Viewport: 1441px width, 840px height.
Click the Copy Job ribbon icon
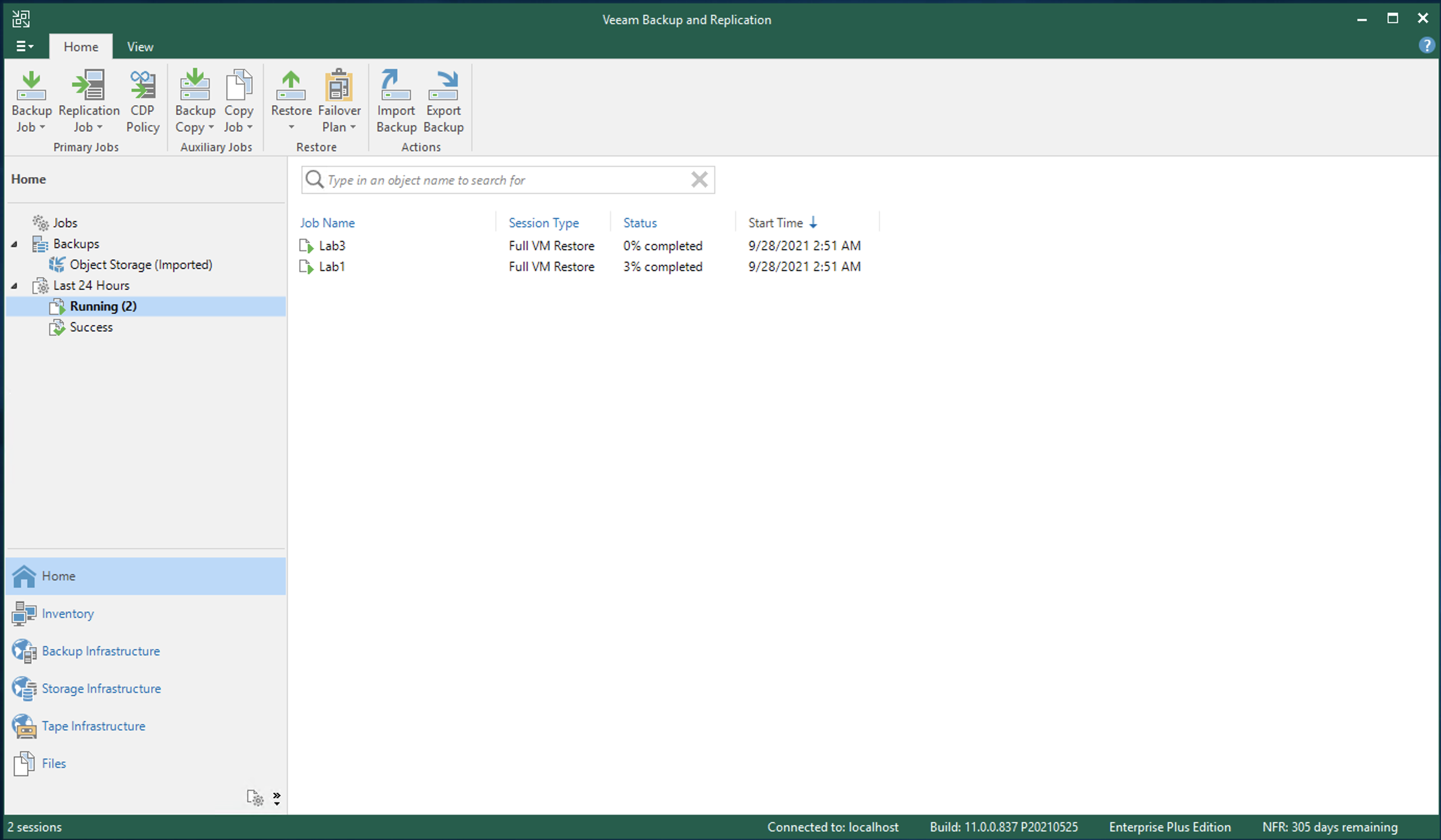coord(238,85)
